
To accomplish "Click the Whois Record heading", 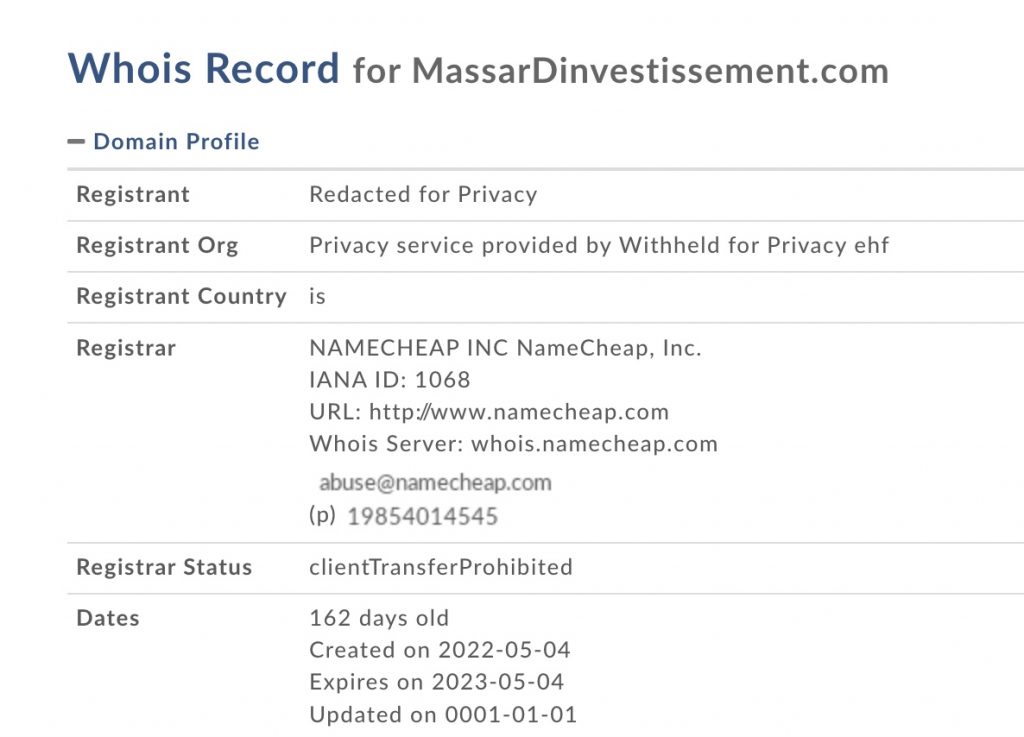I will (x=204, y=68).
